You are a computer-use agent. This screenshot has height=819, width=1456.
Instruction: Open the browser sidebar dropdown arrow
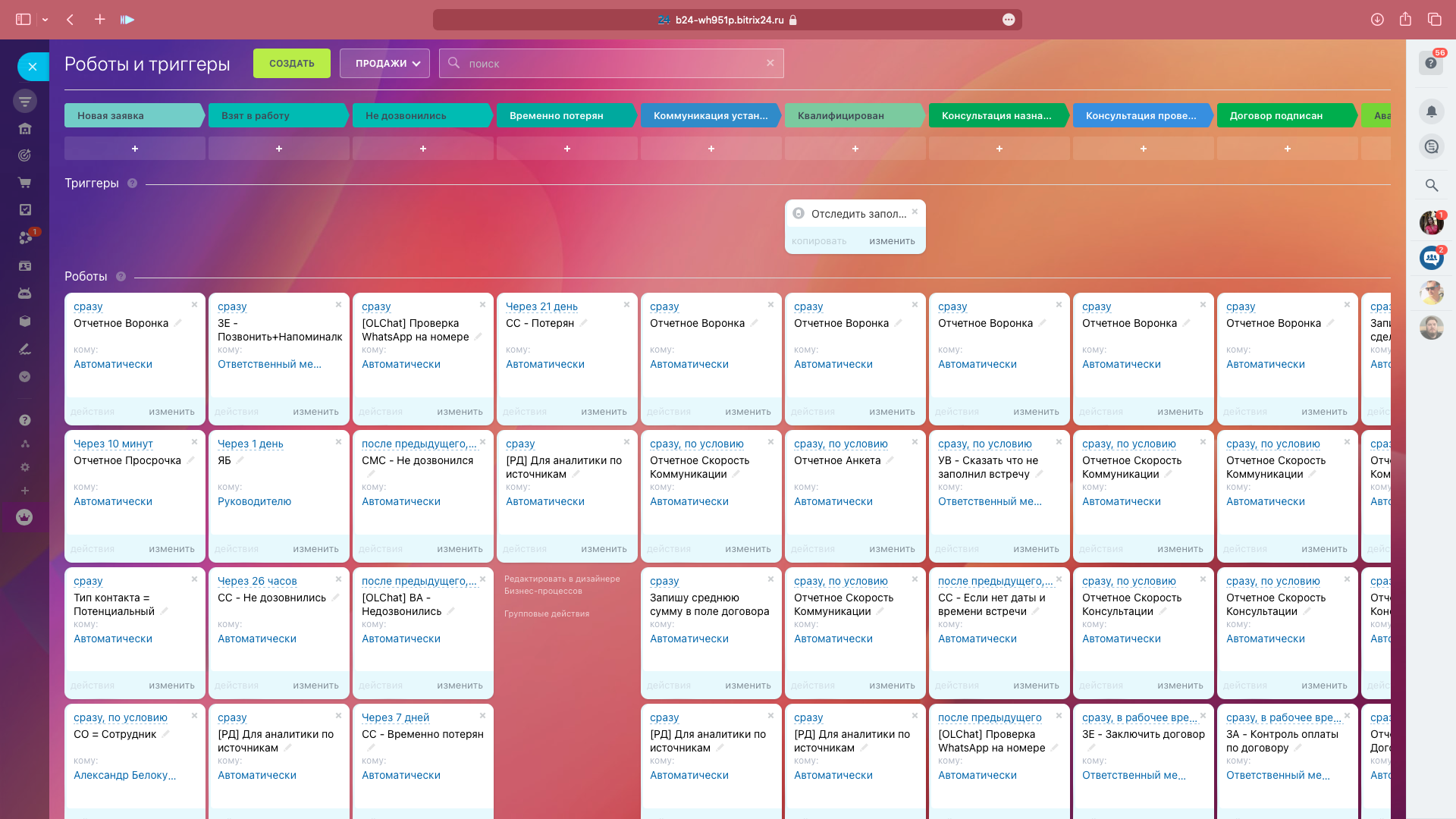[x=45, y=20]
